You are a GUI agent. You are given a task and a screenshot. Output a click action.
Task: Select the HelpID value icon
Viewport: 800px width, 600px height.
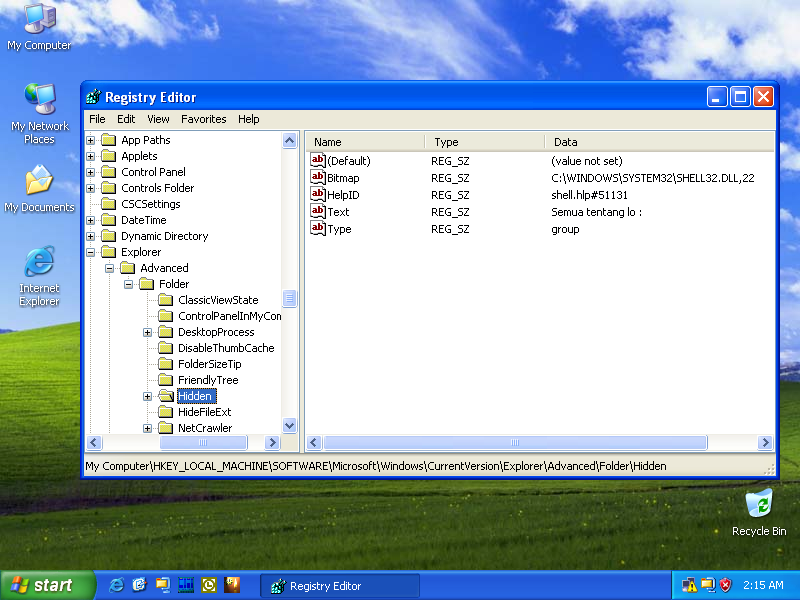[318, 195]
